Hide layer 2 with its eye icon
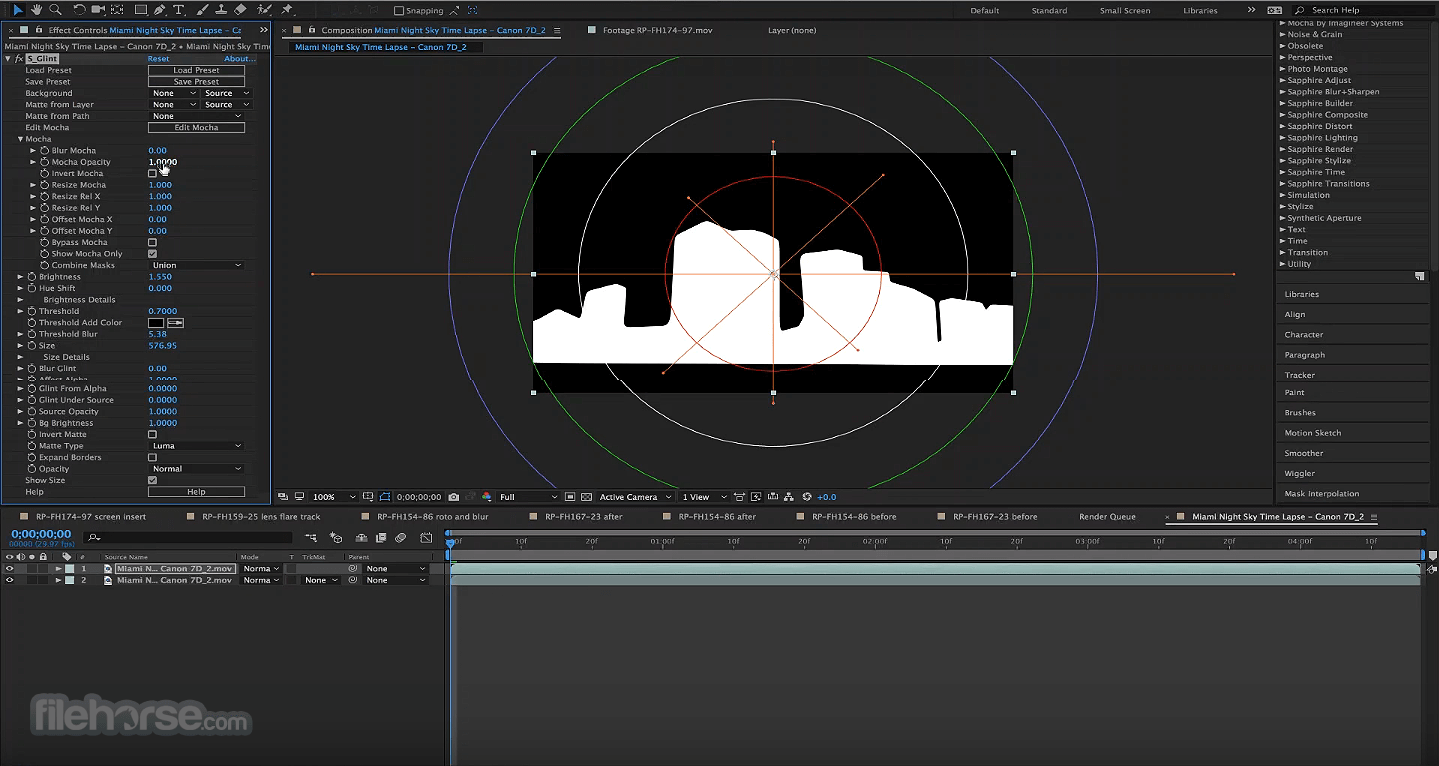1439x766 pixels. [9, 580]
